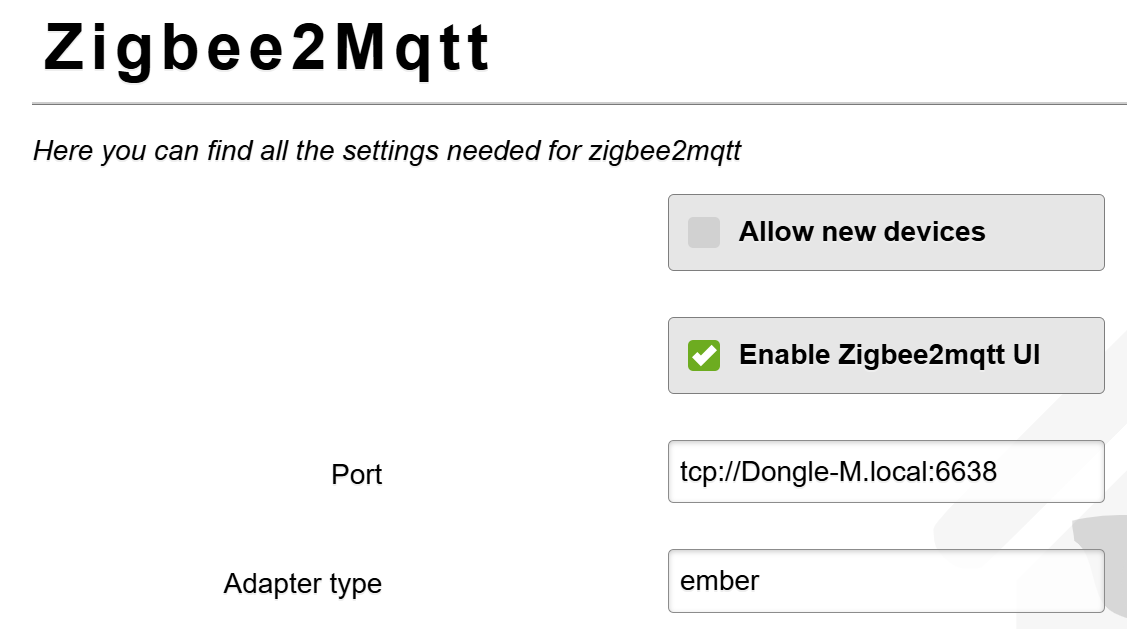1127x629 pixels.
Task: Click the Zigbee2Mqtt page heading
Action: click(268, 48)
